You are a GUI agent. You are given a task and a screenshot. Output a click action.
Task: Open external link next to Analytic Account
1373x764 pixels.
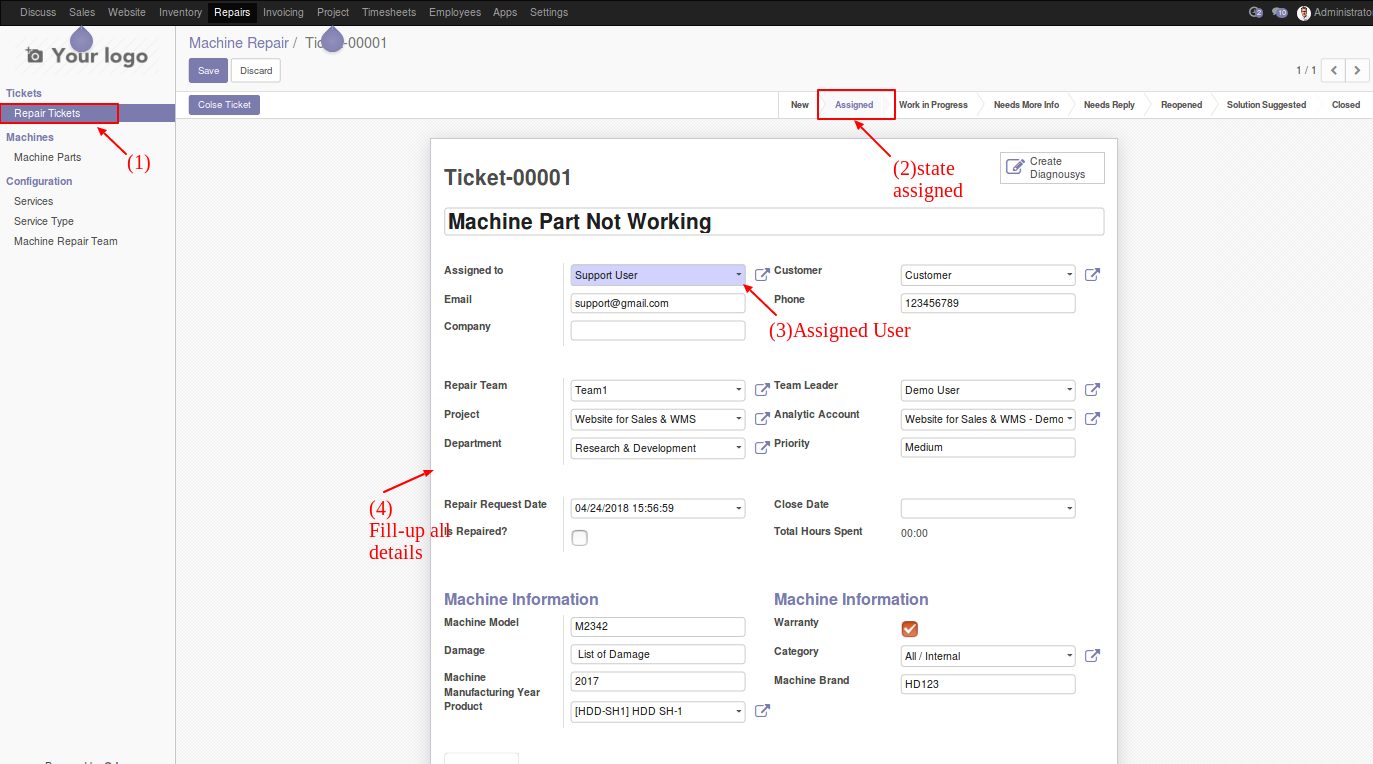click(x=1092, y=419)
